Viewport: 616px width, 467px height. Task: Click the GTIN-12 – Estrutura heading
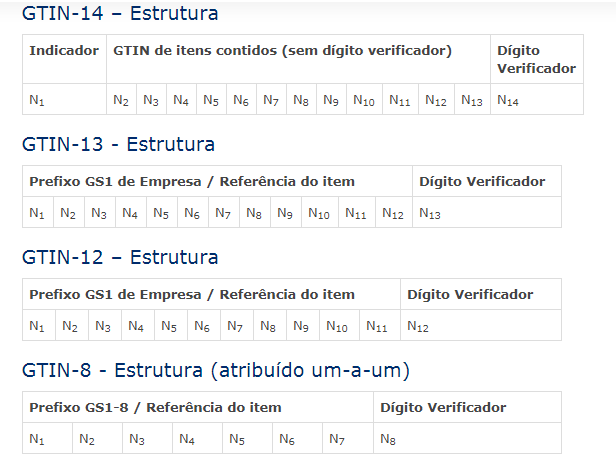(x=120, y=257)
